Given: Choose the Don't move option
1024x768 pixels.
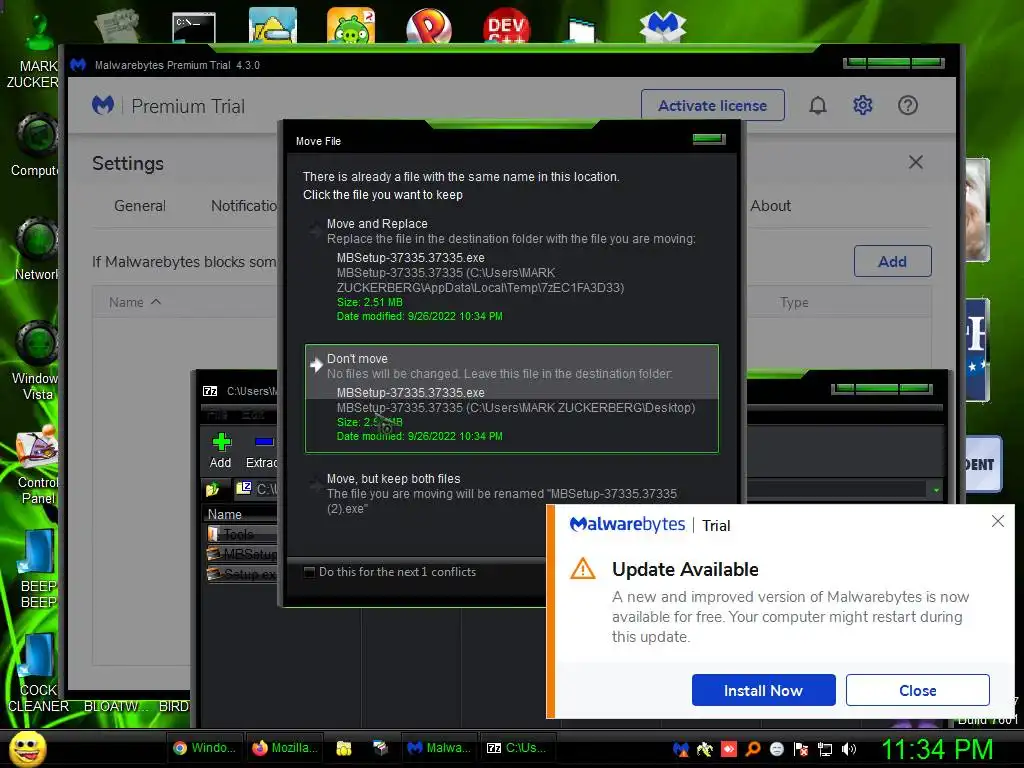Looking at the screenshot, I should tap(512, 398).
